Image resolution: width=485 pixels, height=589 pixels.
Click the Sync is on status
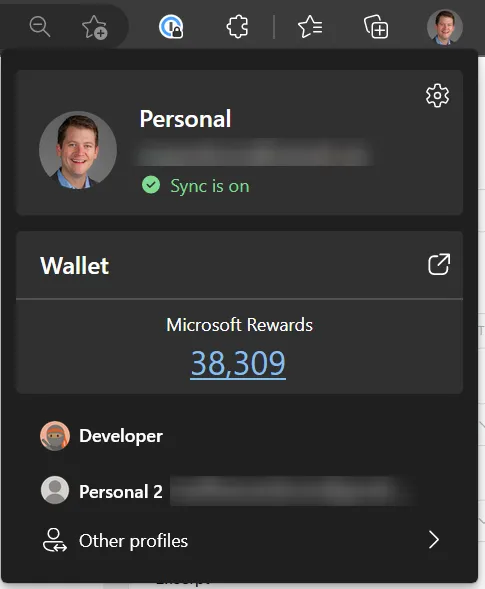210,186
